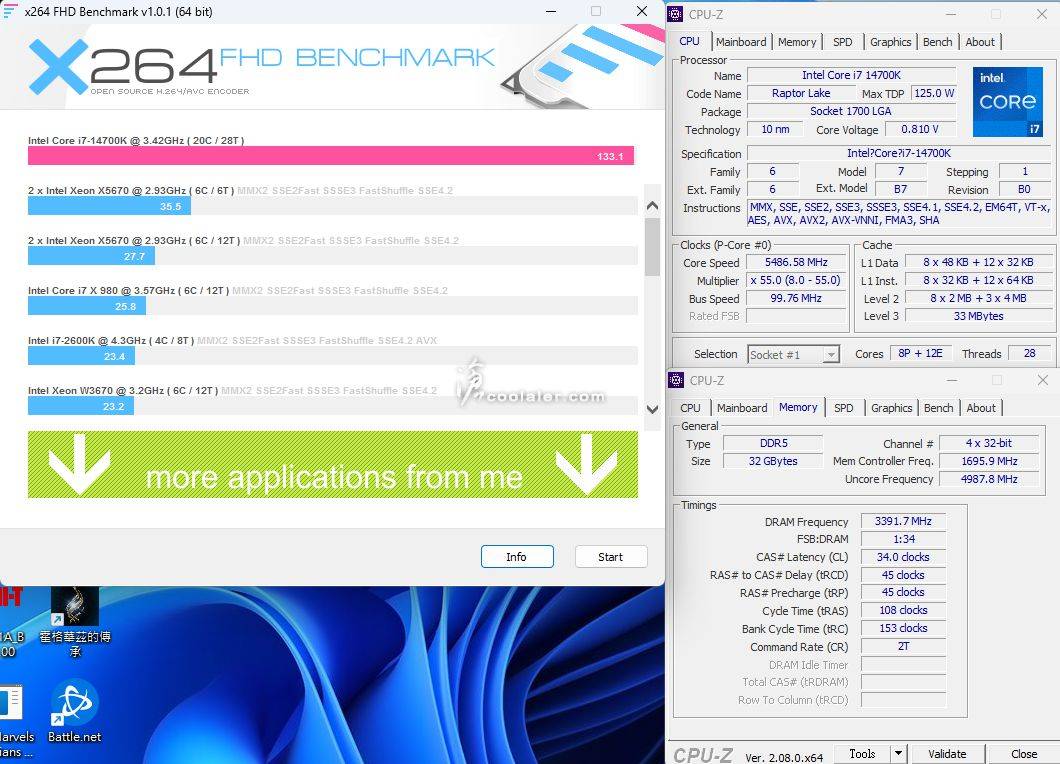Click the CAS# Latency value 34.0 clocks
This screenshot has width=1060, height=764.
point(903,557)
